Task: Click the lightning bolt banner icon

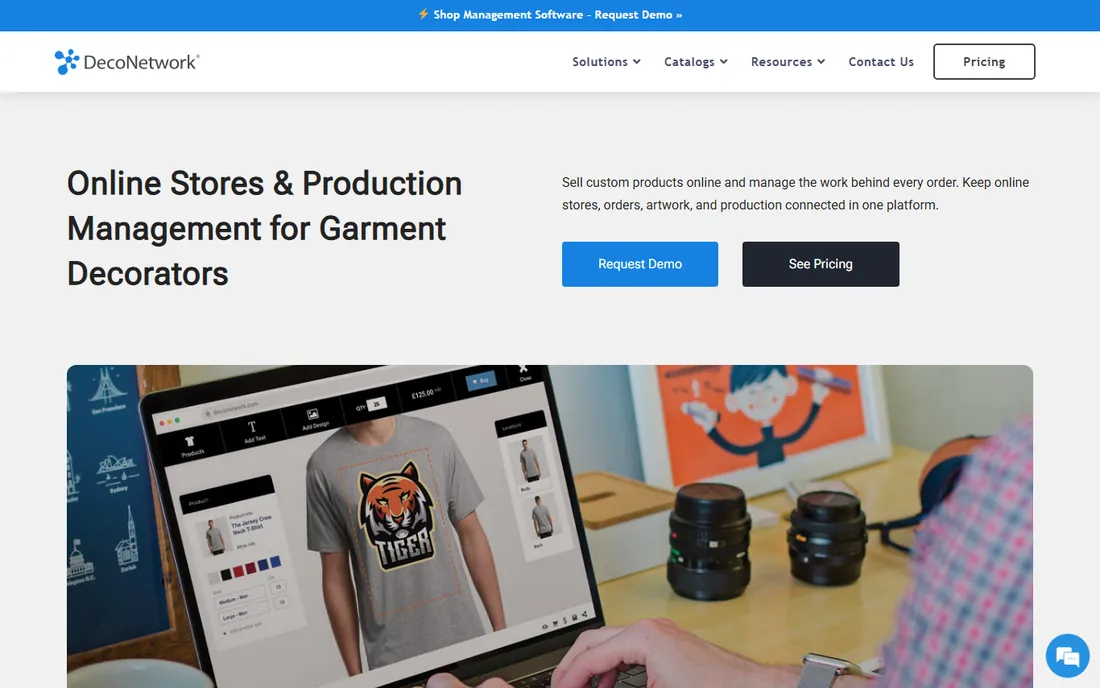Action: (x=423, y=14)
